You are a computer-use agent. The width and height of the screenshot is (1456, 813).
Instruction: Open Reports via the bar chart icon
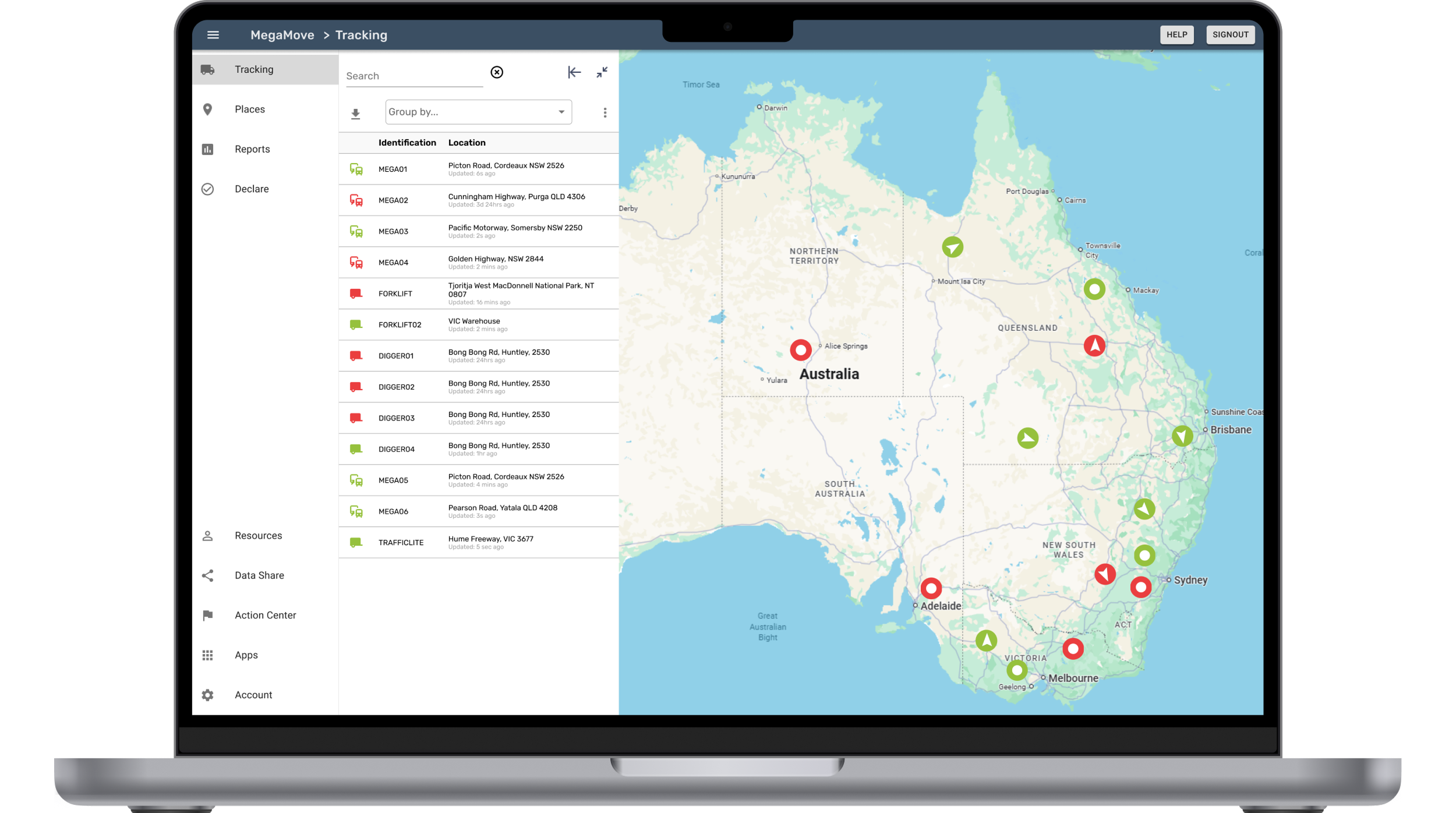[x=207, y=149]
